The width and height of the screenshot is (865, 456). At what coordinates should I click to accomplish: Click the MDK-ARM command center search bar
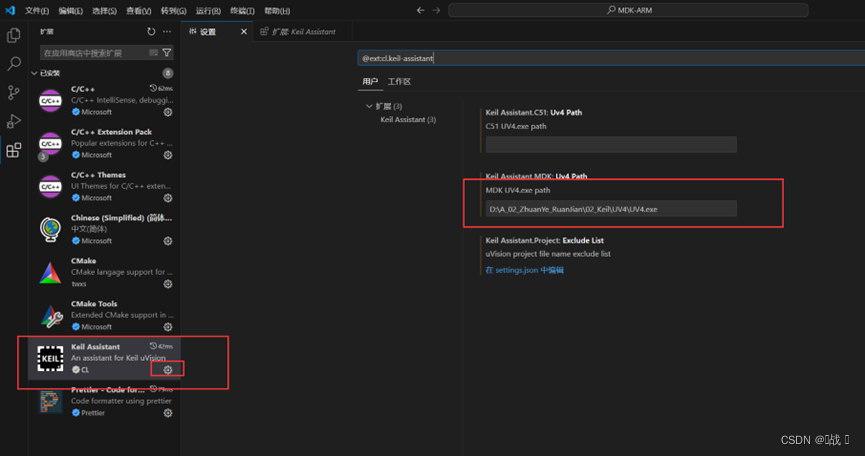point(628,10)
